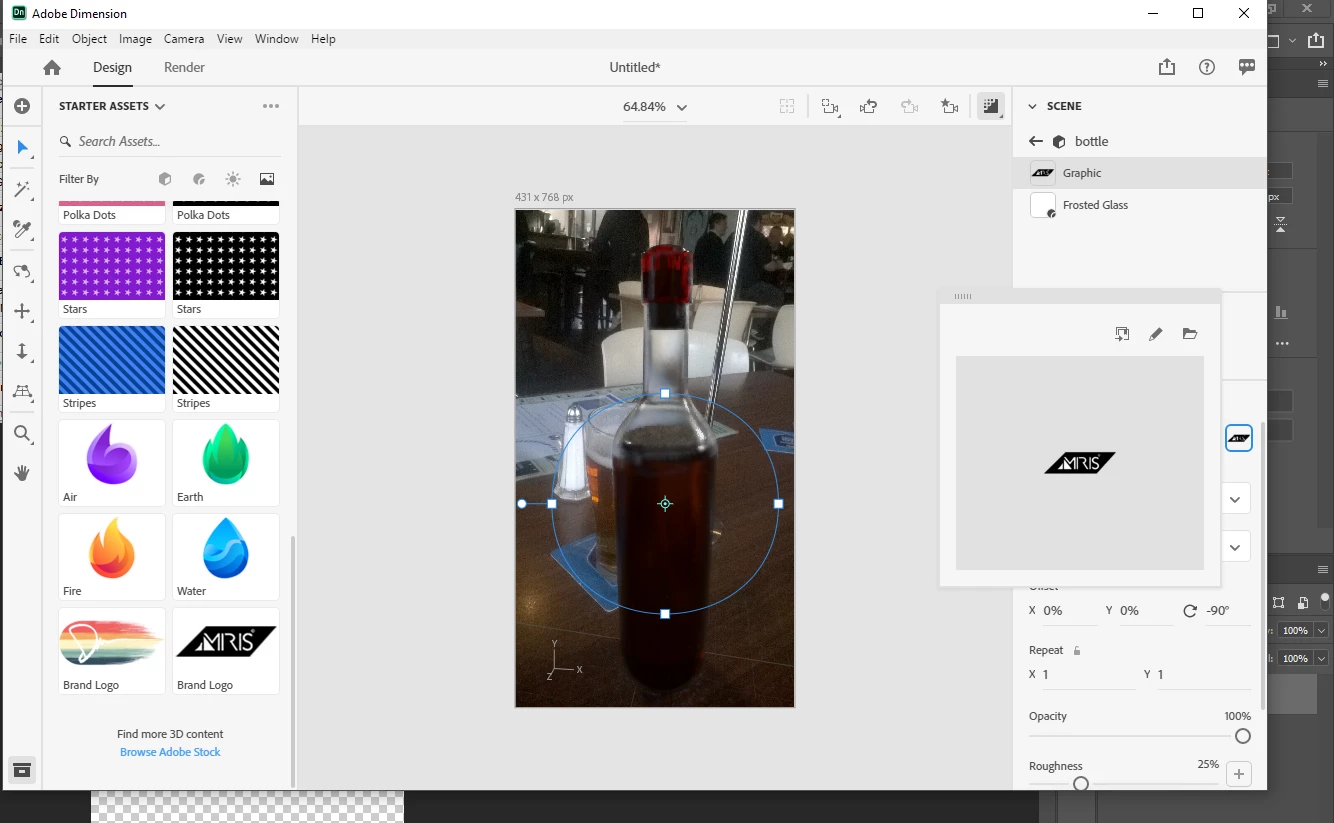The height and width of the screenshot is (823, 1334).
Task: Open the lower dropdown chevron in properties panel
Action: point(1235,547)
